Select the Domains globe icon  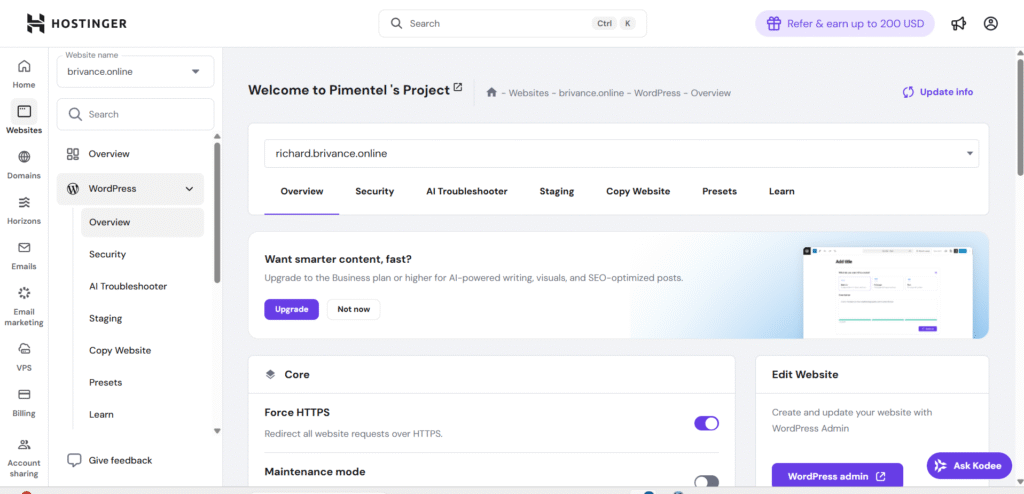(x=24, y=157)
